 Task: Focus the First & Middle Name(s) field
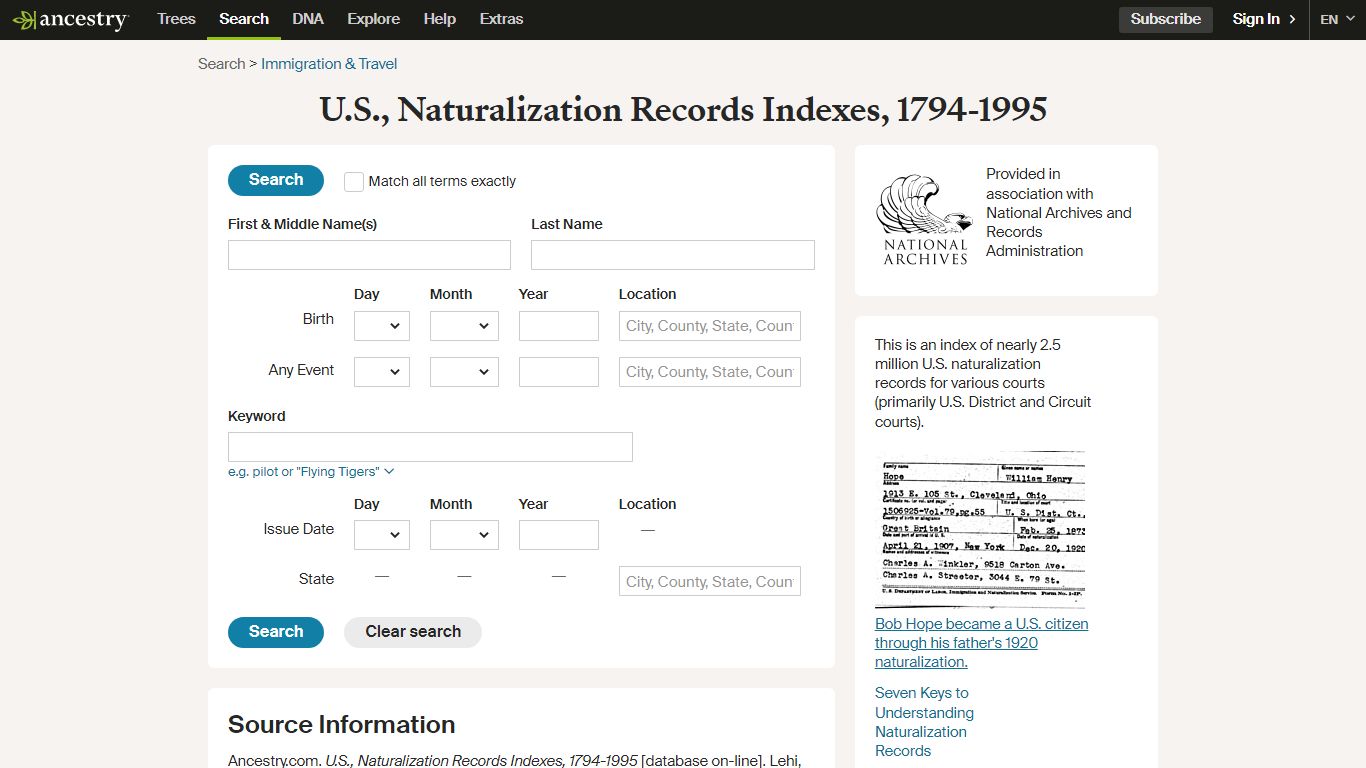coord(369,255)
